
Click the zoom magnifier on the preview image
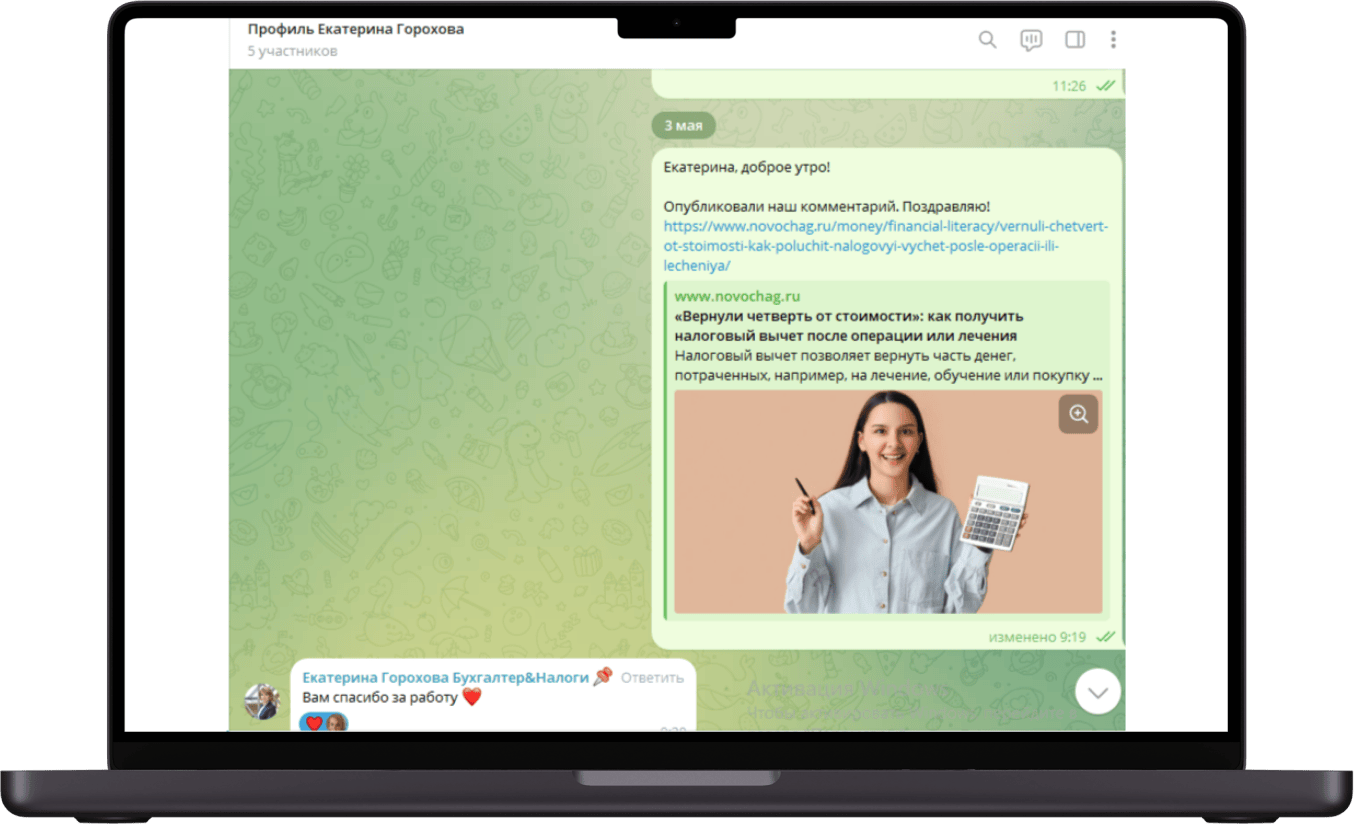point(1078,414)
